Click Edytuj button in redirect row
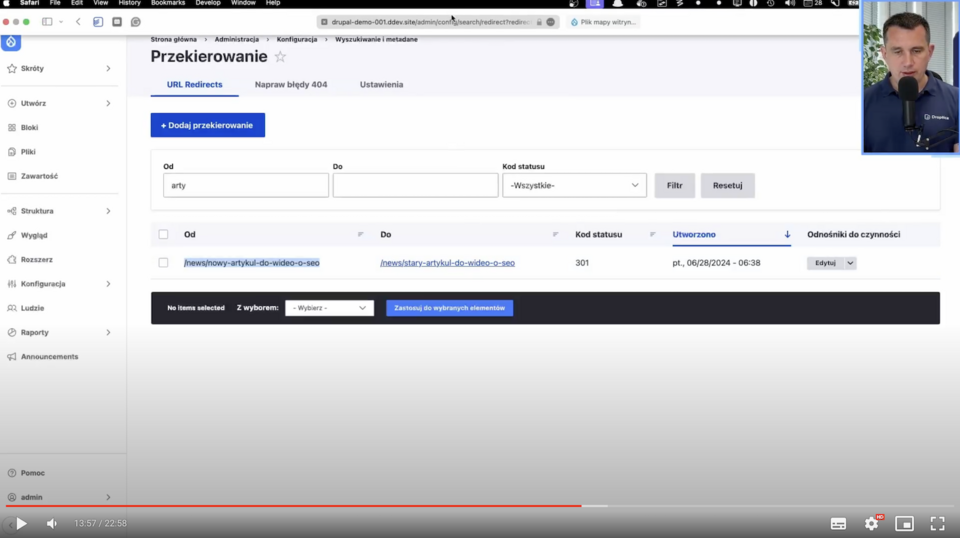Viewport: 960px width, 538px height. (x=825, y=263)
